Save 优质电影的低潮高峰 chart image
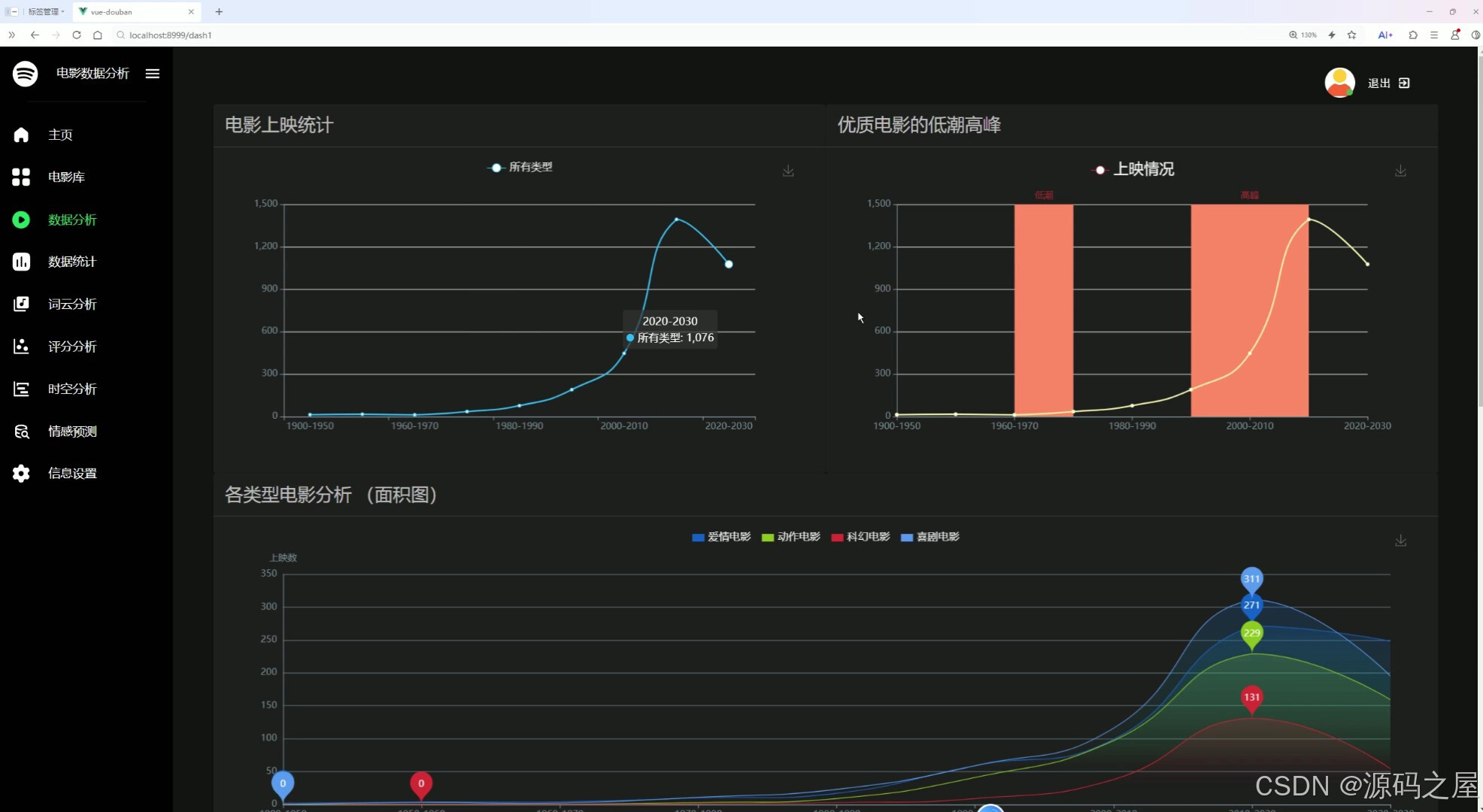1483x812 pixels. 1400,171
